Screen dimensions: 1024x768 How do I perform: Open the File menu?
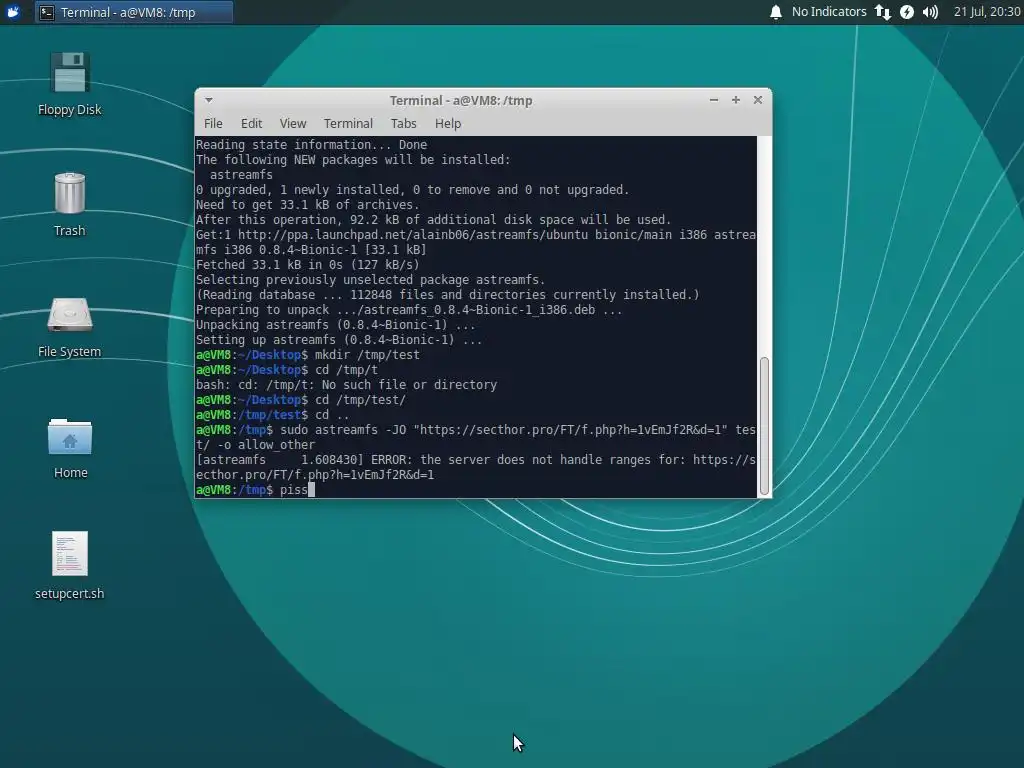[213, 123]
